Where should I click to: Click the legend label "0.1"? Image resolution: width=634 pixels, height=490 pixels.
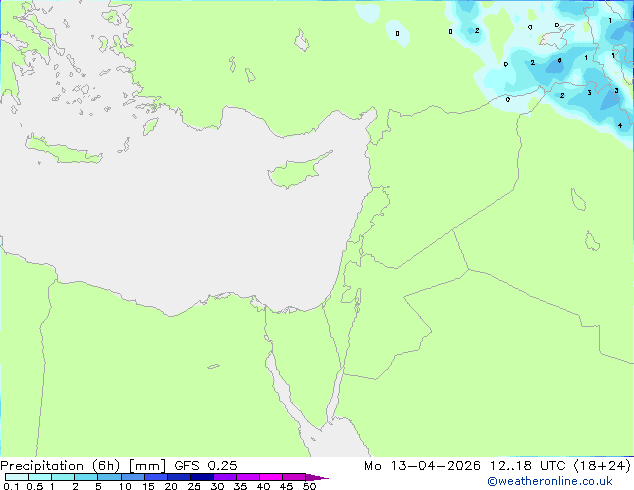coord(11,486)
